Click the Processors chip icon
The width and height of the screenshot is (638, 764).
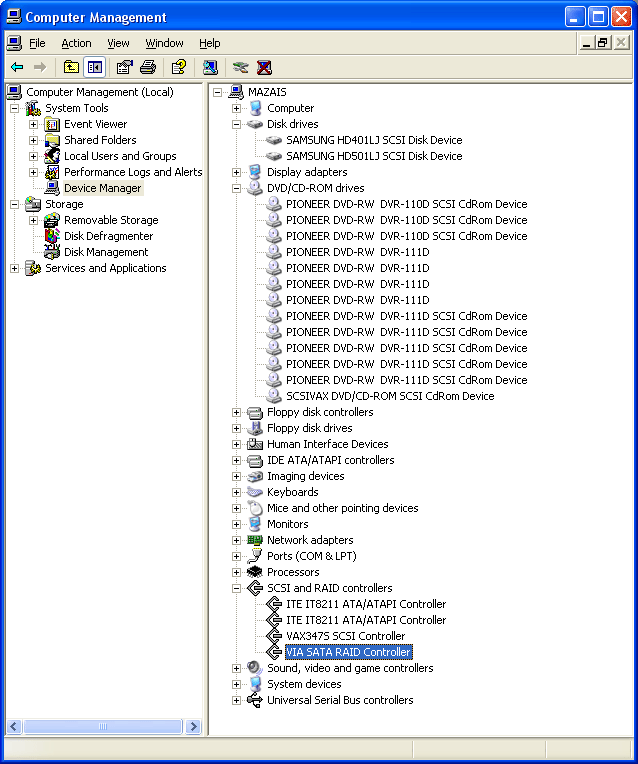pos(255,572)
